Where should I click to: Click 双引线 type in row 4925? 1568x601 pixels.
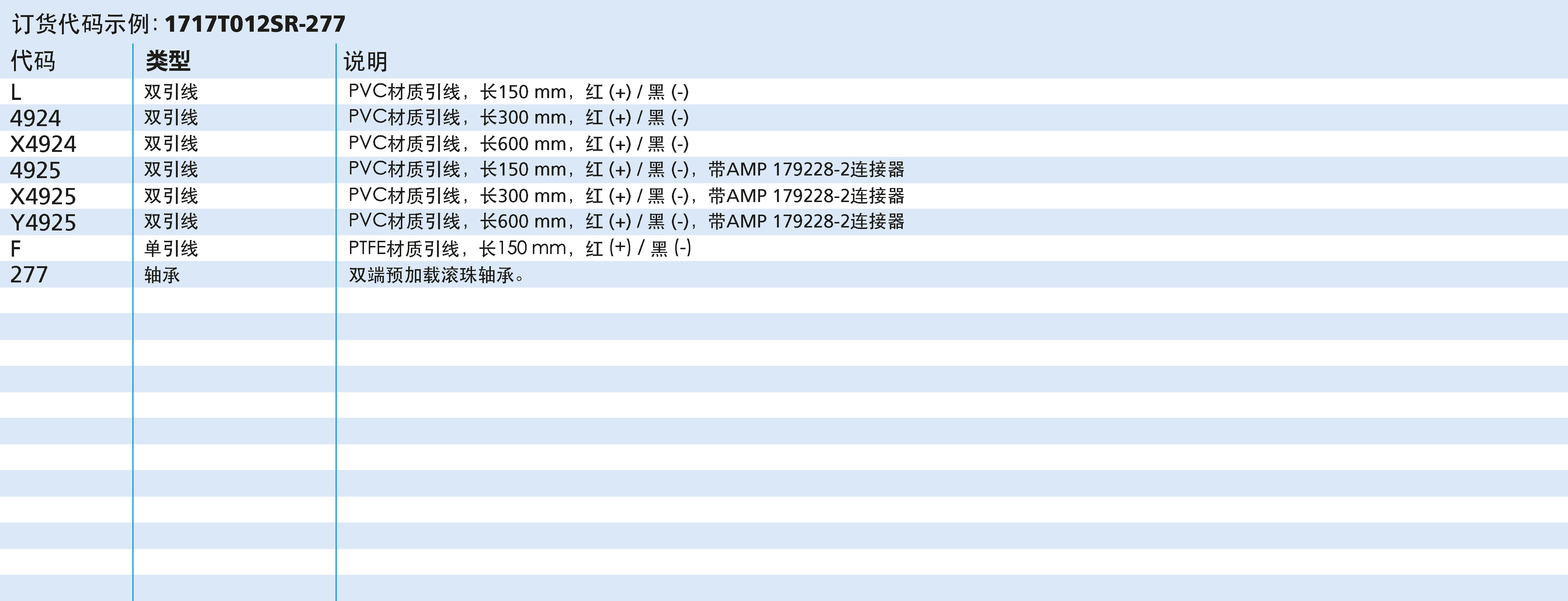tap(171, 169)
